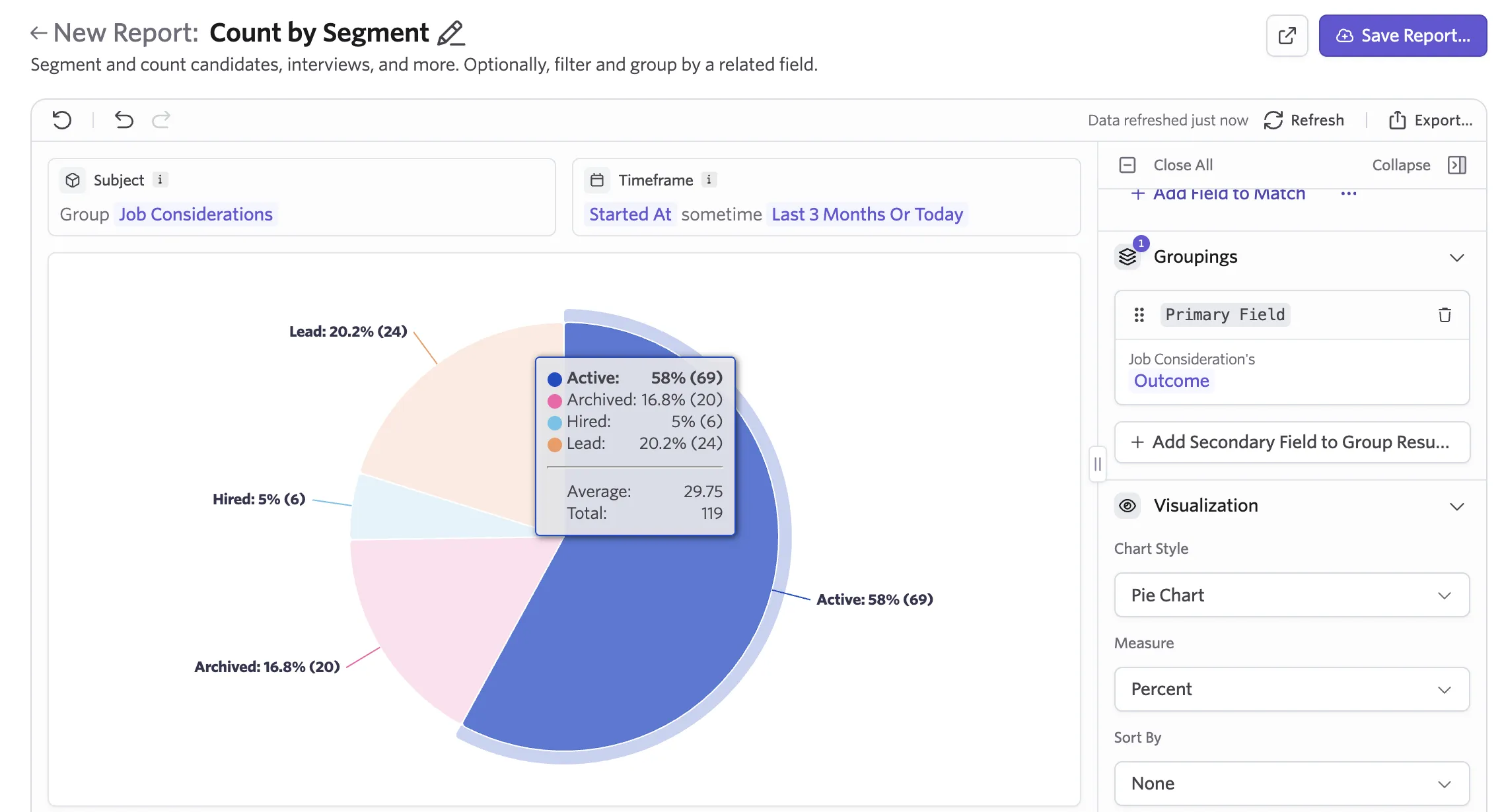Viewport: 1502px width, 812px height.
Task: Click the Save Report button
Action: pyautogui.click(x=1402, y=36)
